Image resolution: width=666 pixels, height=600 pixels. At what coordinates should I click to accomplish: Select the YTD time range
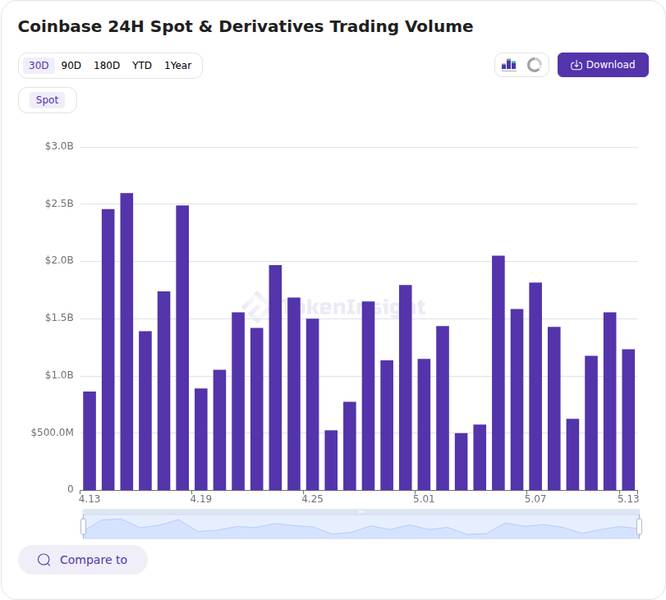click(x=141, y=65)
